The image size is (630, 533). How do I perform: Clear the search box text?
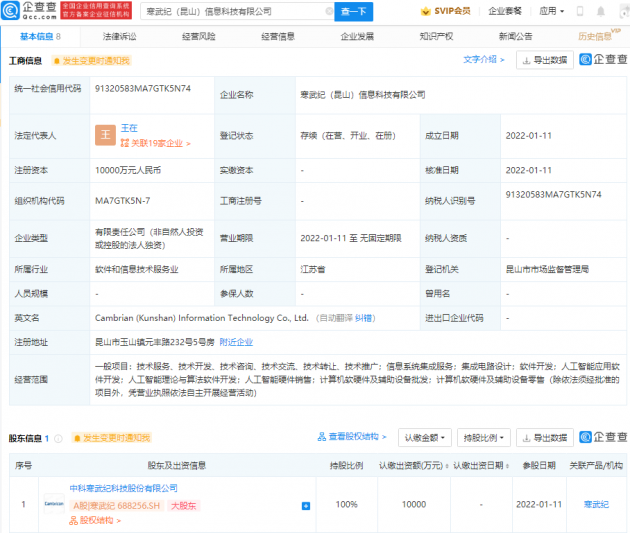[x=329, y=11]
